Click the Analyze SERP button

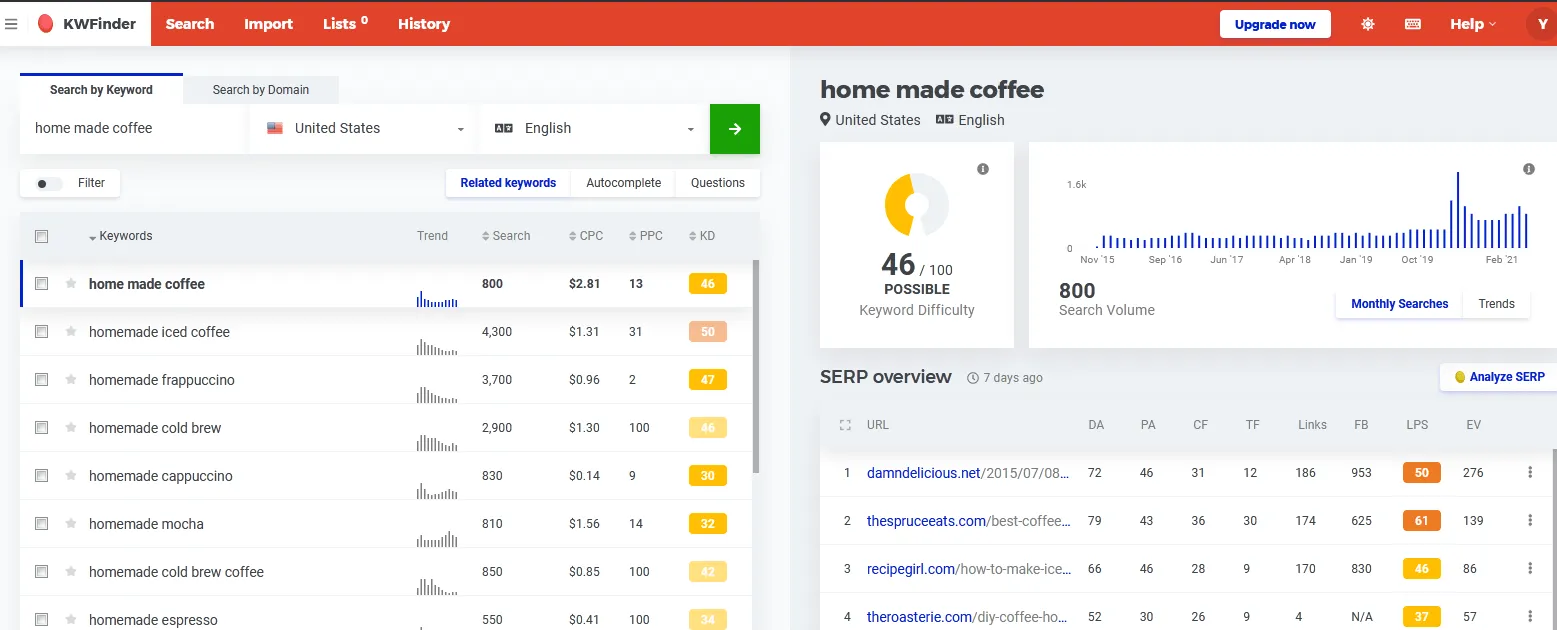point(1498,377)
